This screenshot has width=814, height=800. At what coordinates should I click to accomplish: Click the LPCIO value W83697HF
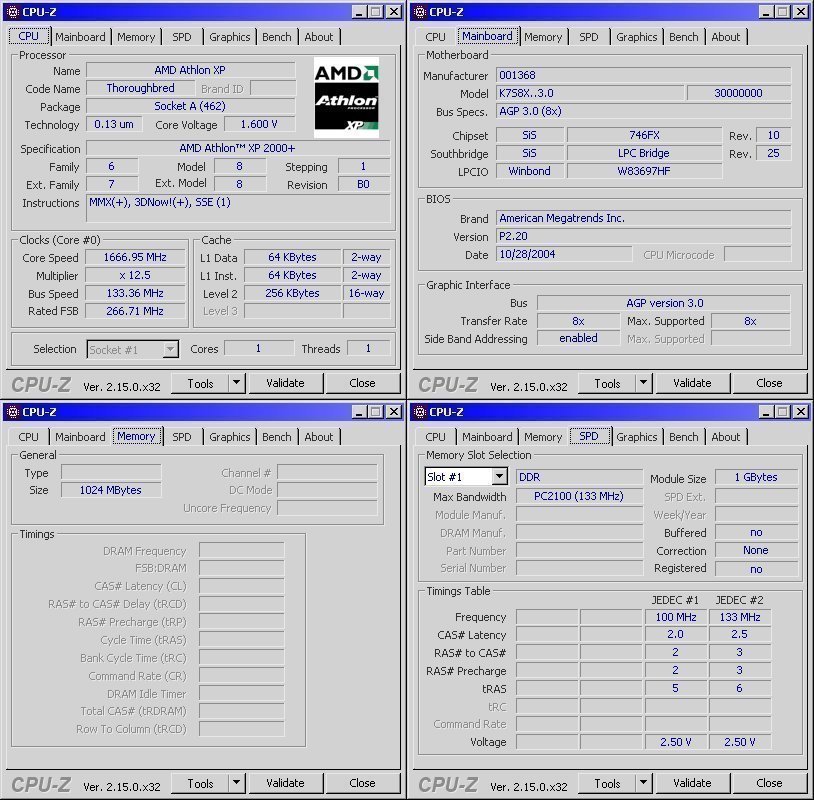click(x=644, y=171)
